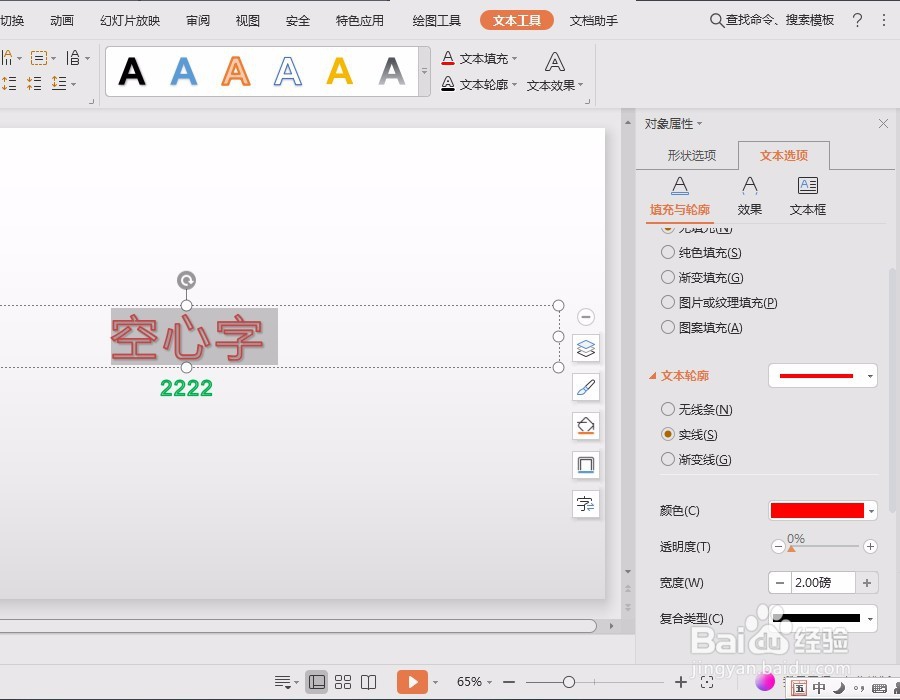900x700 pixels.
Task: Open the 文本填充 dropdown arrow
Action: pos(514,59)
